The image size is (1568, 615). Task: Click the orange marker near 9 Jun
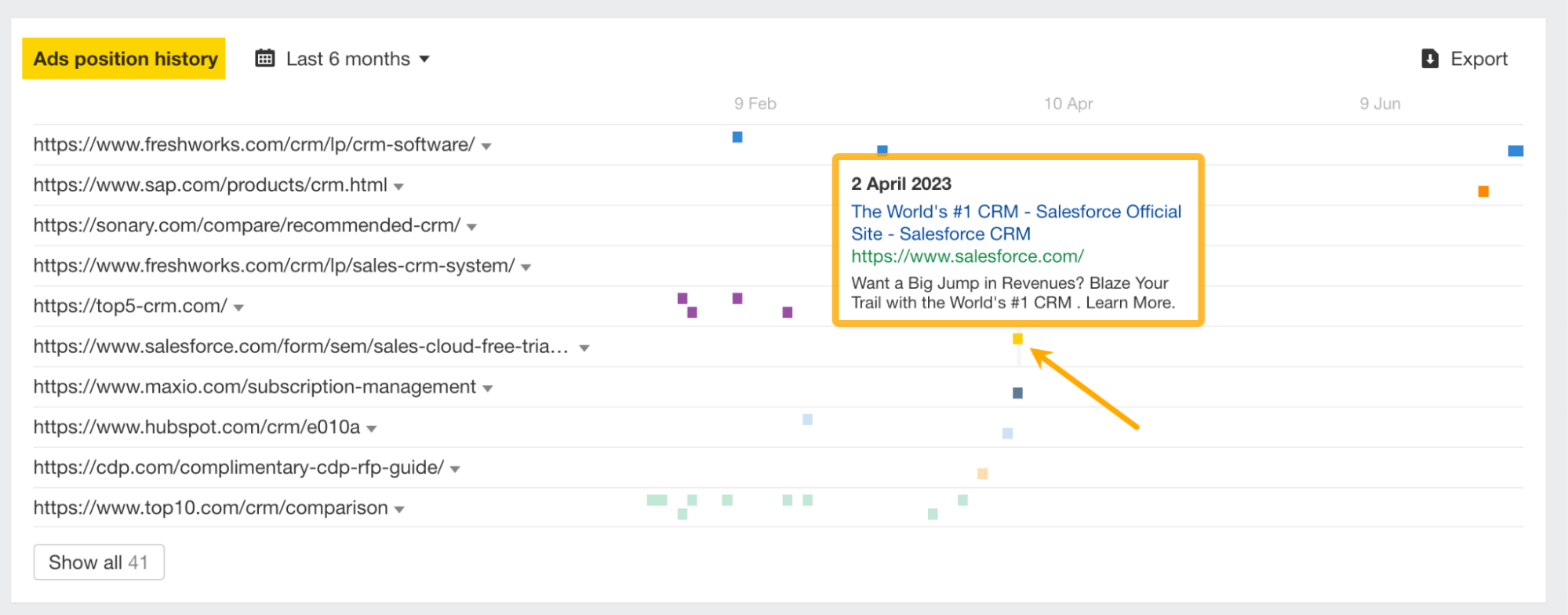point(1482,190)
